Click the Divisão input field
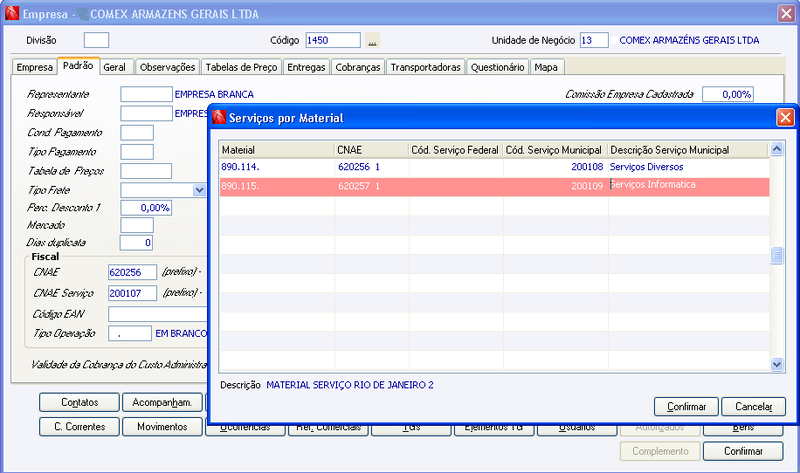Screen dimensions: 800x473 96,40
